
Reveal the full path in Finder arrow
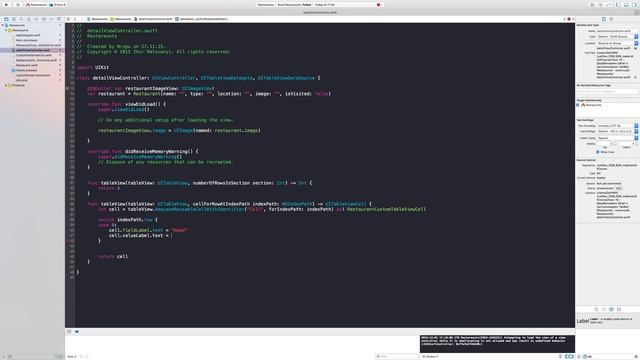tap(636, 77)
